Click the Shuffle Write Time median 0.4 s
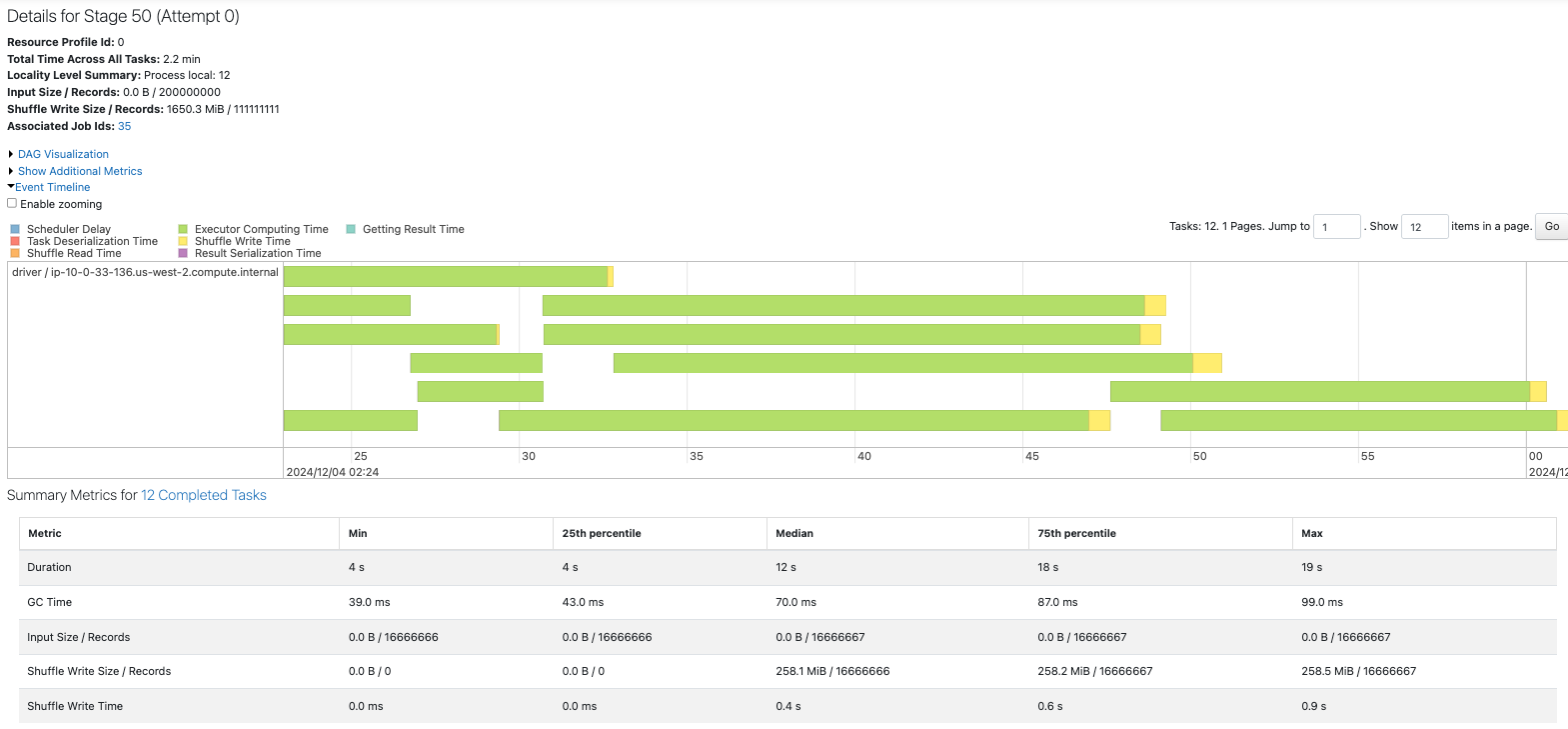This screenshot has width=1568, height=729. pos(787,706)
